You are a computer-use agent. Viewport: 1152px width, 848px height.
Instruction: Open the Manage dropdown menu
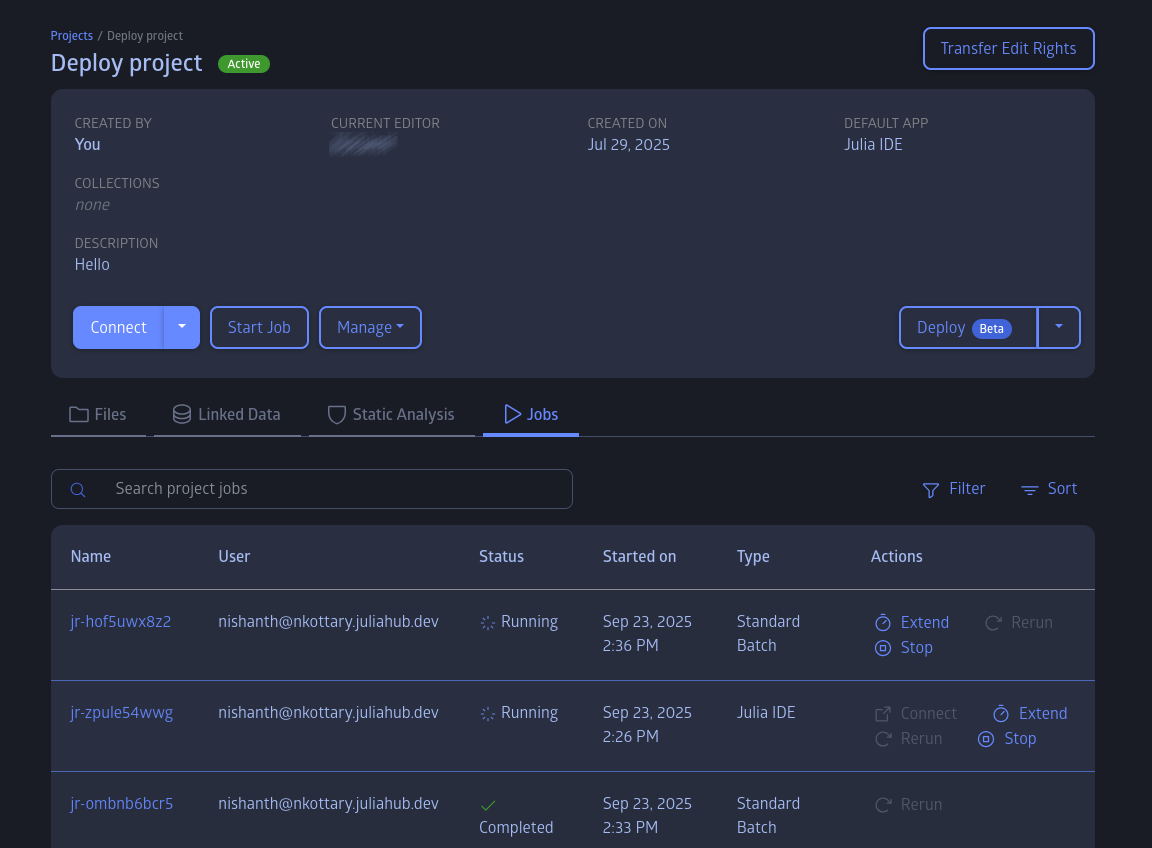(370, 328)
